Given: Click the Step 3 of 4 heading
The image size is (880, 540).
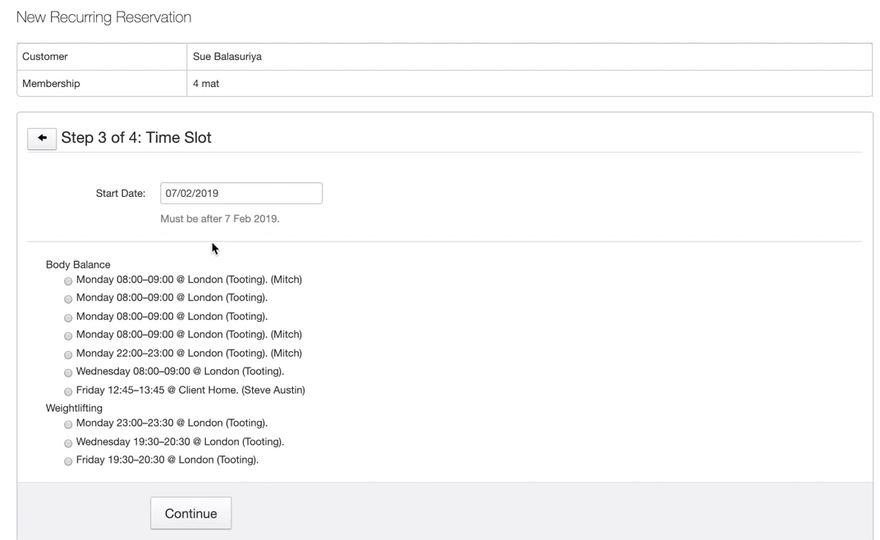Looking at the screenshot, I should 136,138.
